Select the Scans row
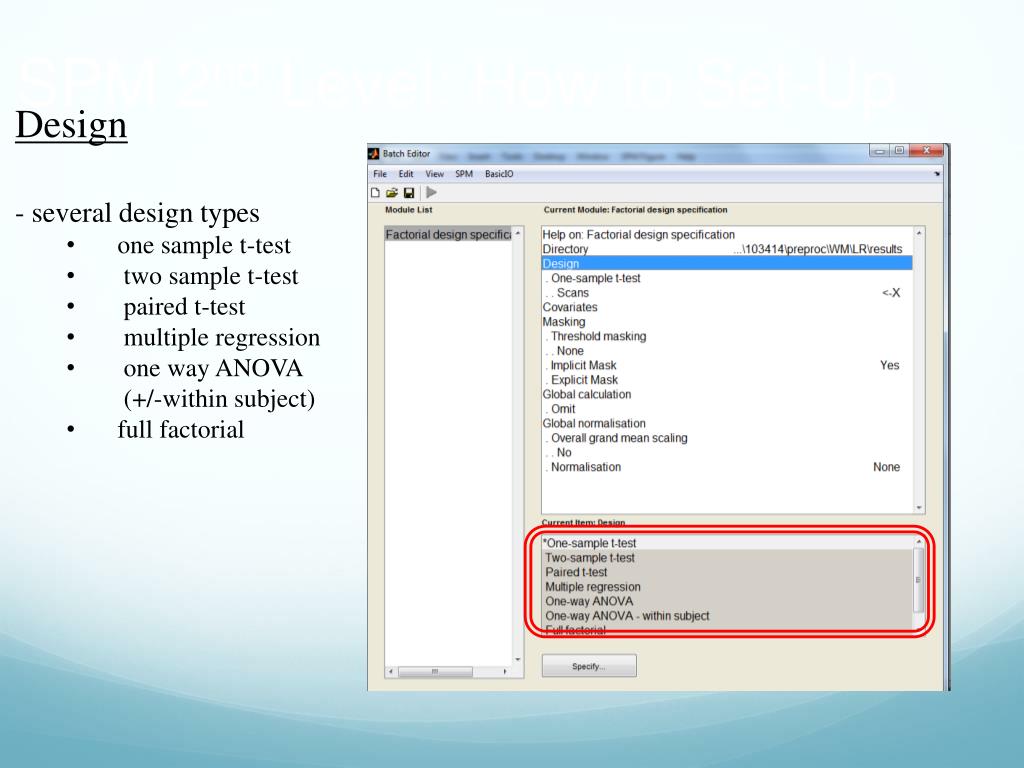Image resolution: width=1024 pixels, height=768 pixels. click(x=727, y=293)
